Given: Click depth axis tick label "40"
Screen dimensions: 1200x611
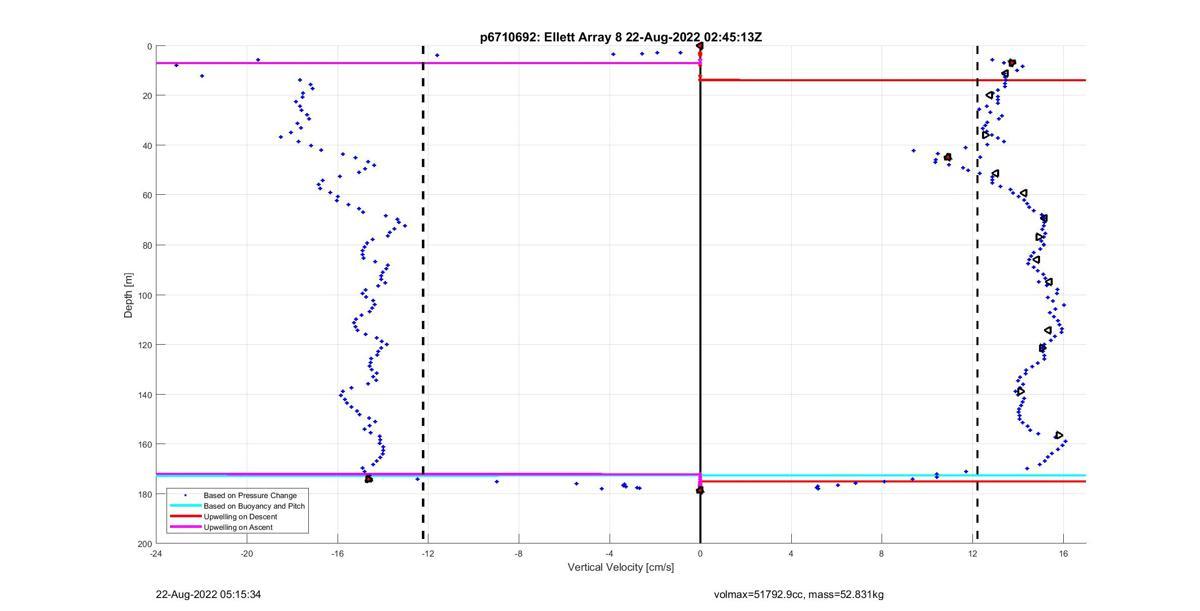Looking at the screenshot, I should pyautogui.click(x=146, y=146).
